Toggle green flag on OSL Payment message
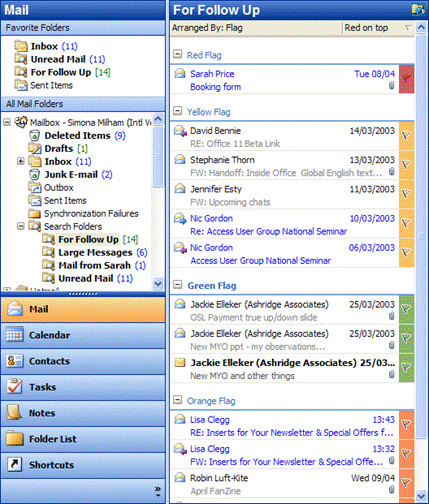Viewport: 429px width, 504px height. [x=406, y=309]
